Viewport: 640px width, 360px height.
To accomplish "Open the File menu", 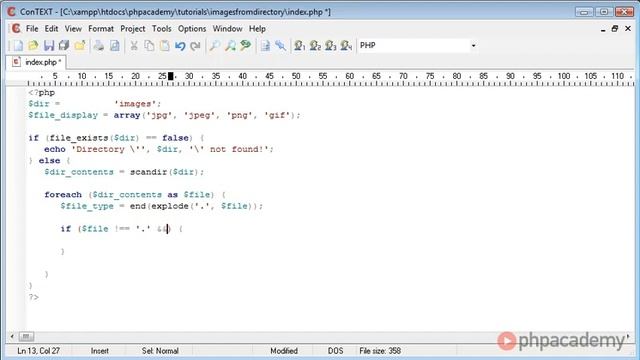I will click(x=32, y=29).
